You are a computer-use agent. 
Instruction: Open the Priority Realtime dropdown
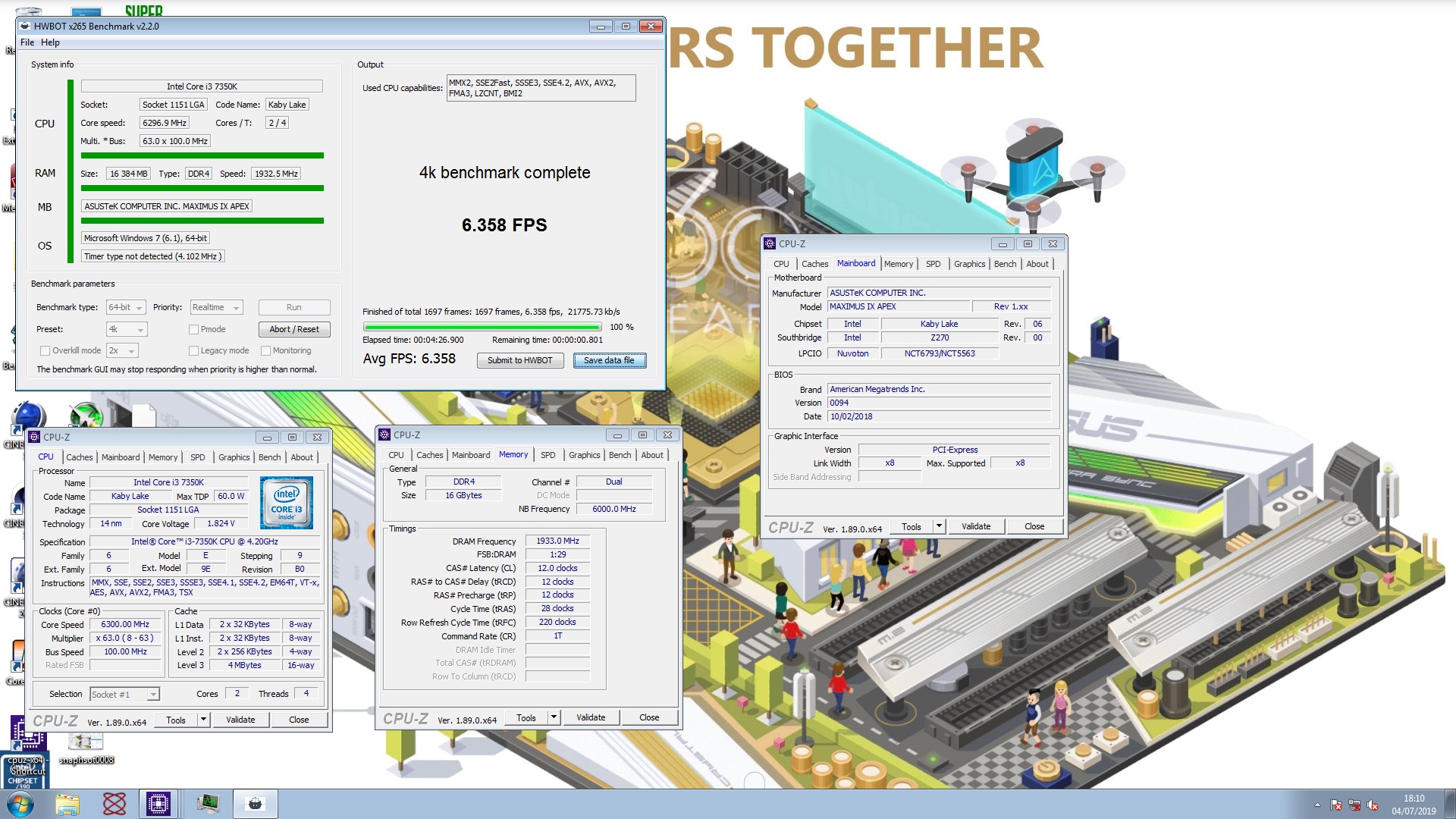216,307
